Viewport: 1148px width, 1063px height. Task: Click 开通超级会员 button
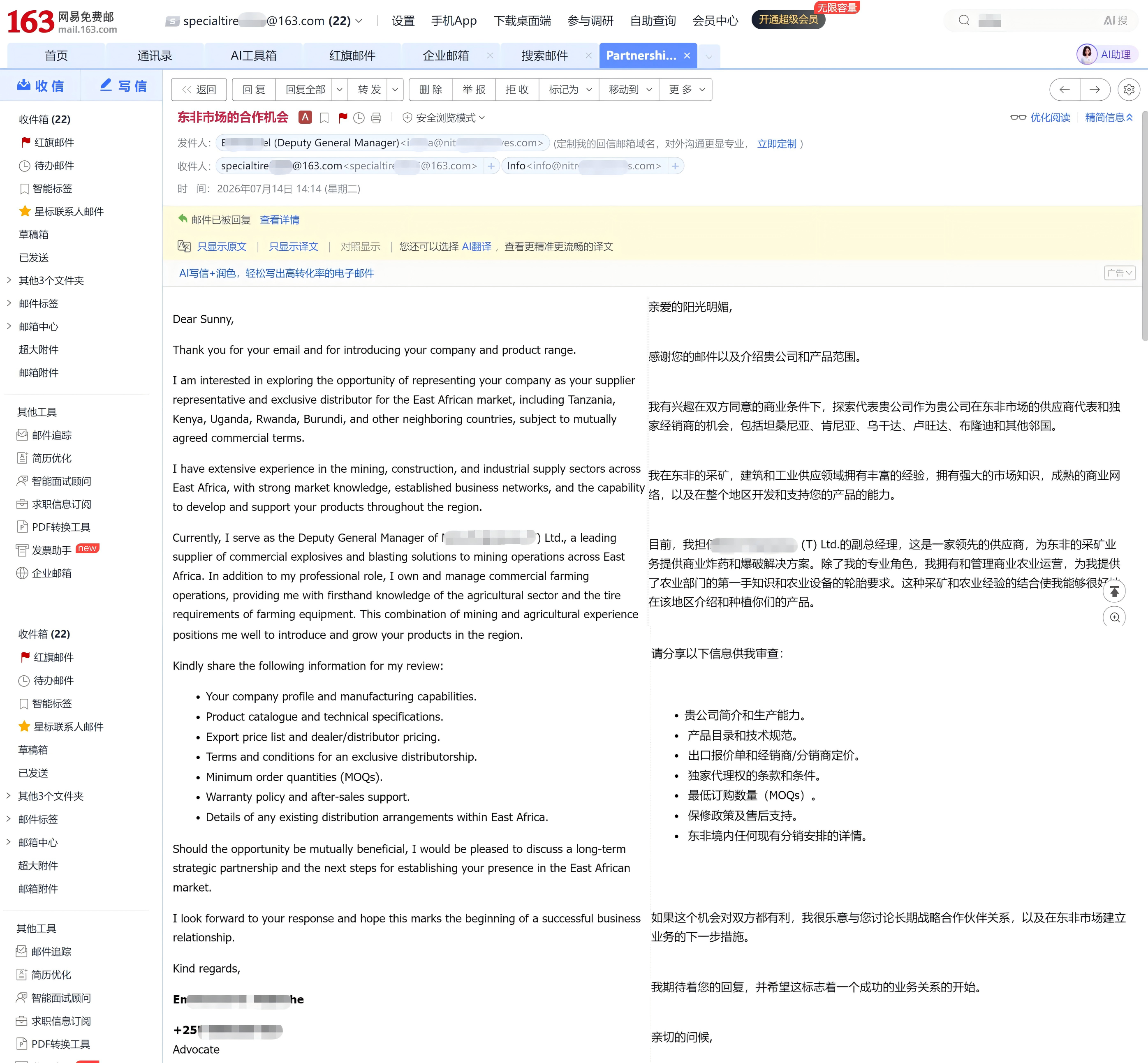point(788,20)
